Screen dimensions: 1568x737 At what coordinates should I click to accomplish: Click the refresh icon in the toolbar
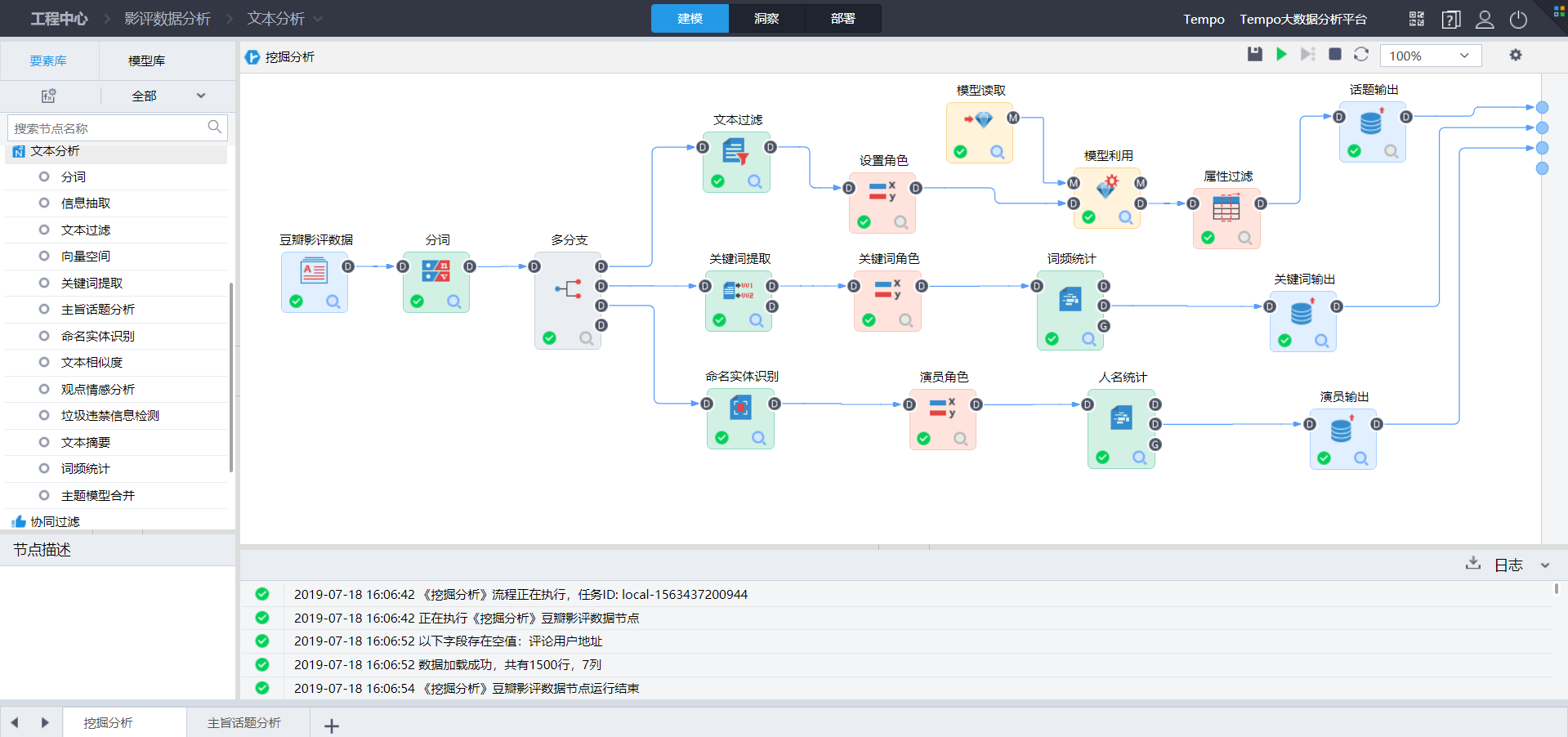coord(1361,54)
